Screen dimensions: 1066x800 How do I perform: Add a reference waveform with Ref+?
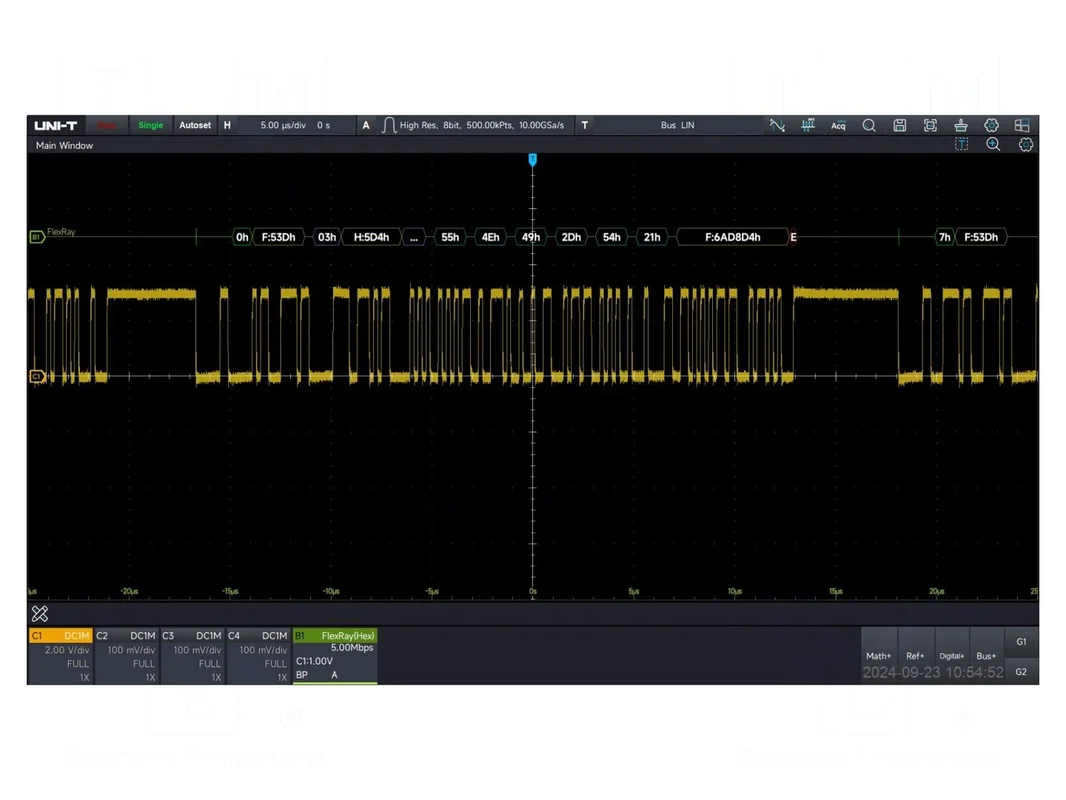(915, 656)
